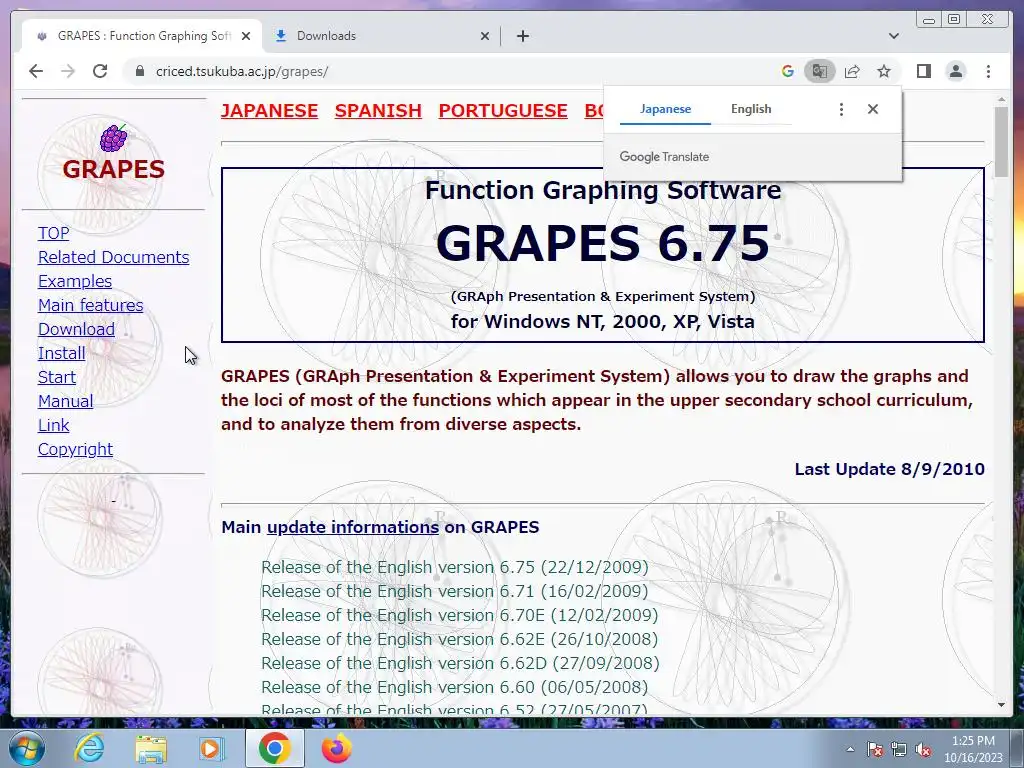Viewport: 1024px width, 768px height.
Task: Open Windows Media Player from taskbar
Action: 211,749
